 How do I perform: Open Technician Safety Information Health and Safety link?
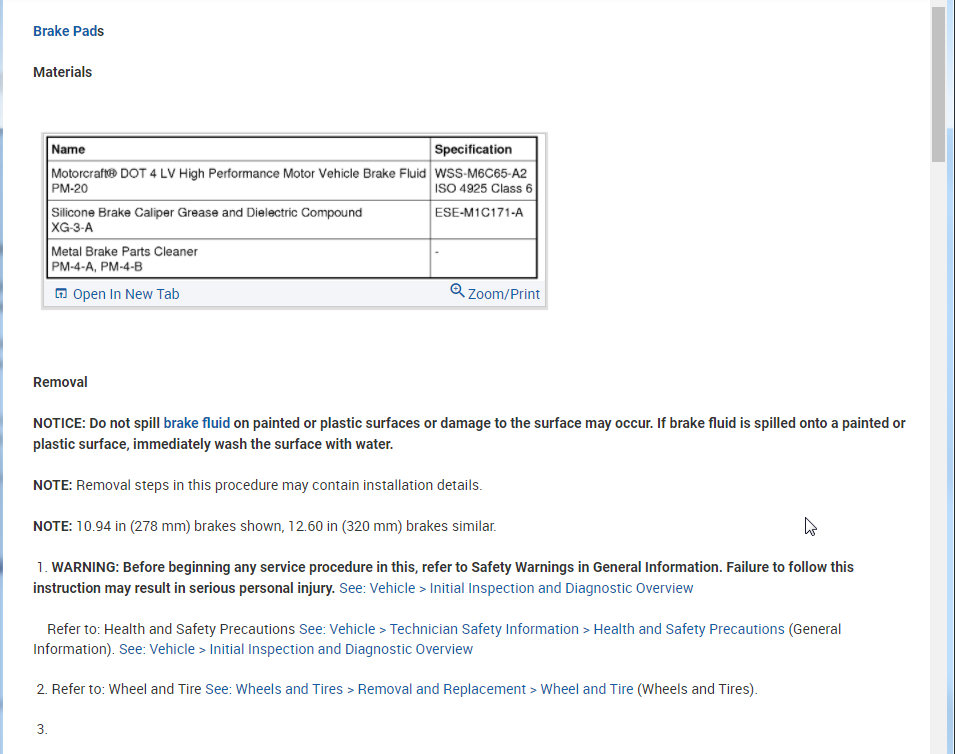(x=541, y=629)
